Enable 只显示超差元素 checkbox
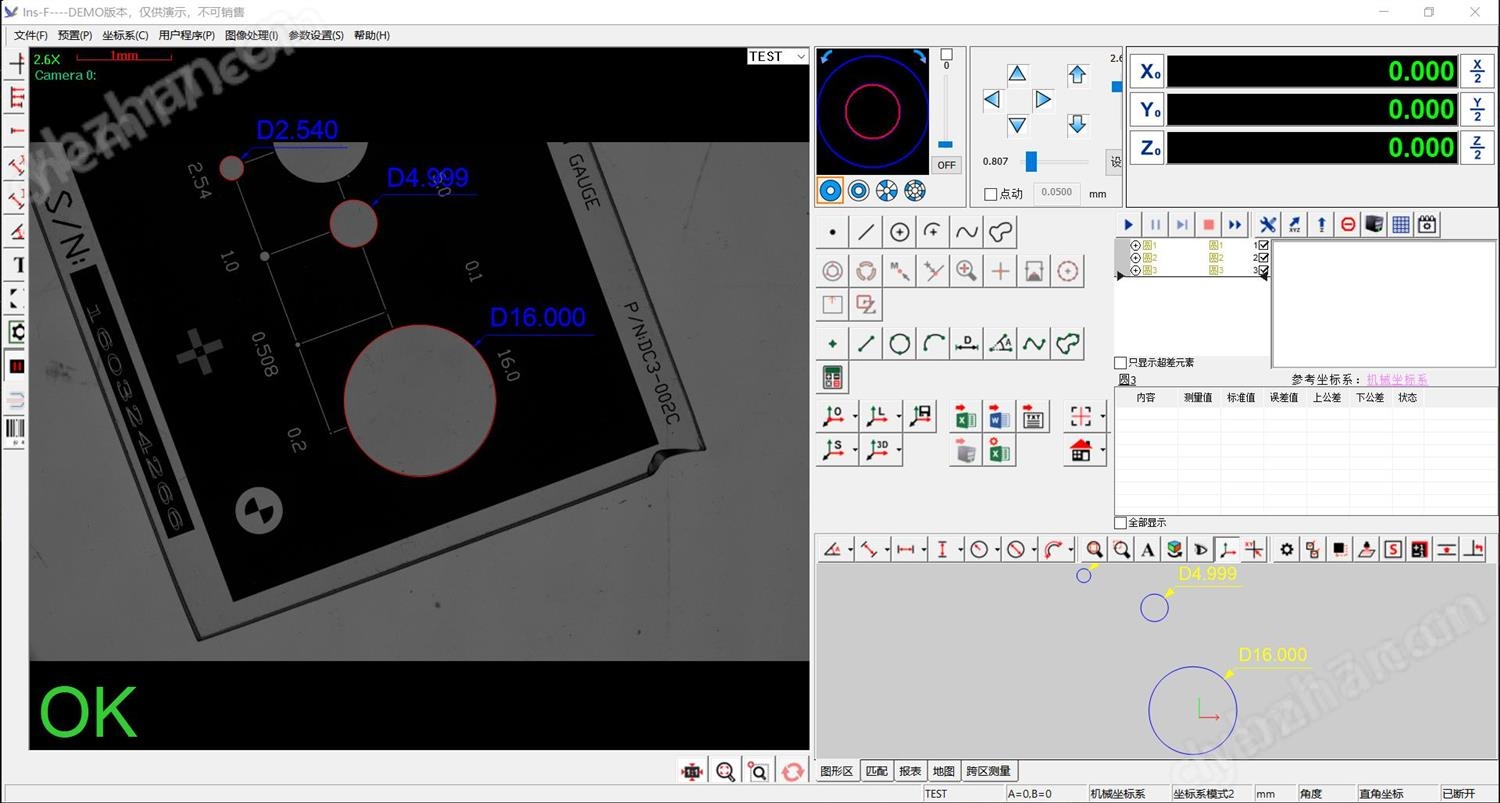 1121,363
